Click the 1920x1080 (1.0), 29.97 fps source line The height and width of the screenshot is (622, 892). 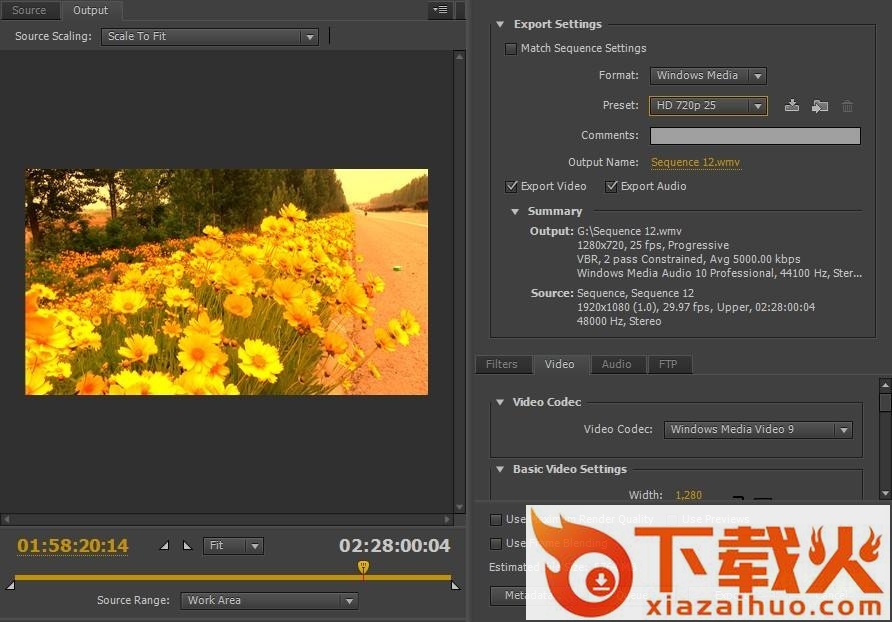pyautogui.click(x=696, y=307)
